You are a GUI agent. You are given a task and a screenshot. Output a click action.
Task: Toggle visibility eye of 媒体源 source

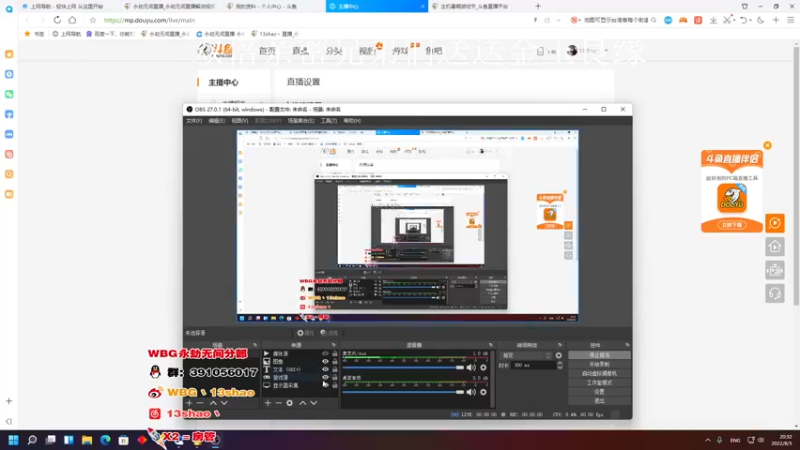[326, 353]
